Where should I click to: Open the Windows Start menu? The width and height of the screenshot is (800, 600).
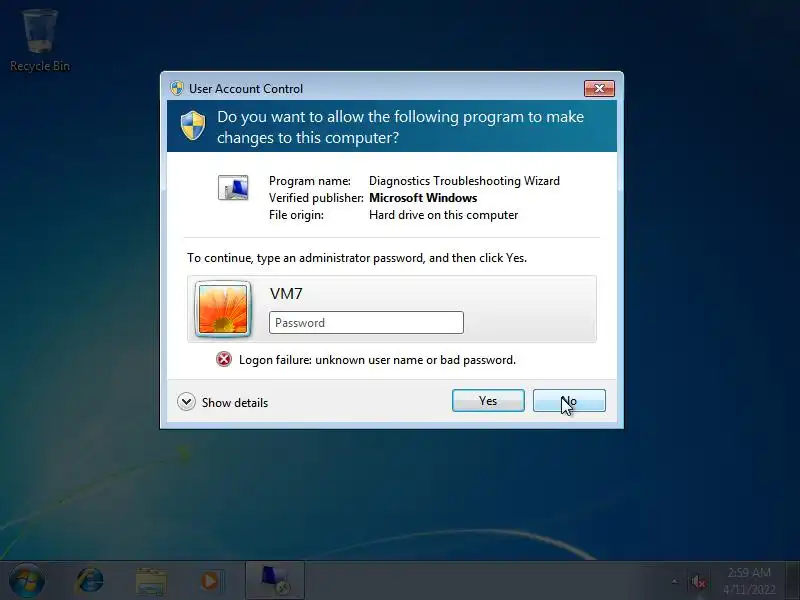[27, 581]
